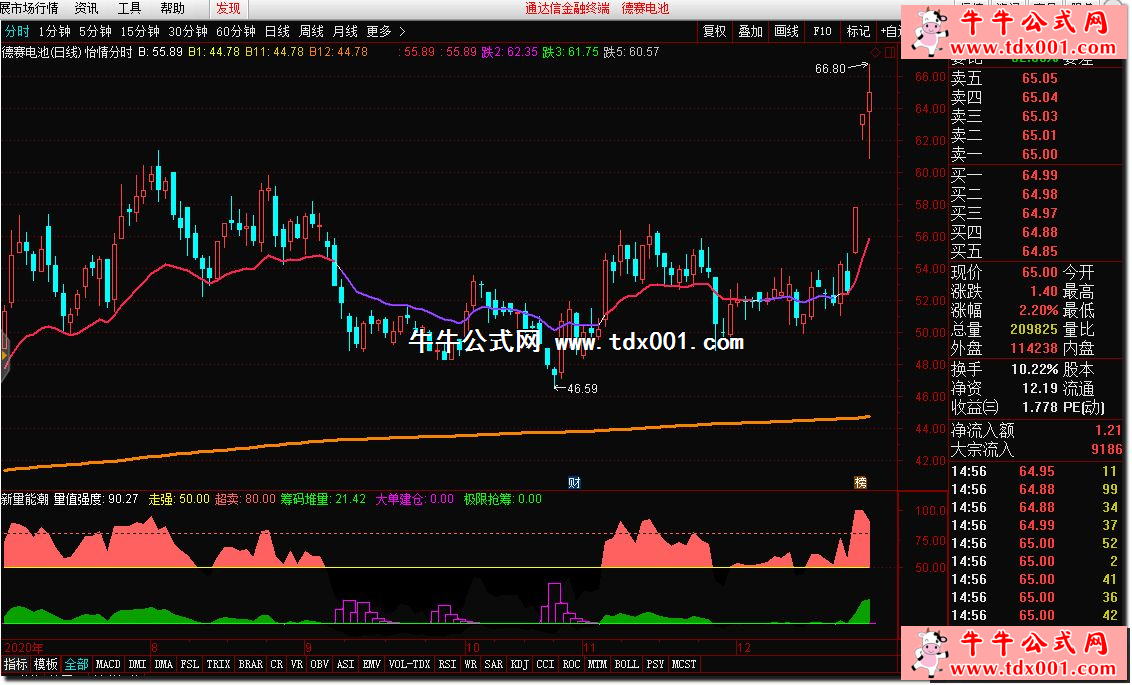Open F10 company information
The width and height of the screenshot is (1132, 685).
822,32
